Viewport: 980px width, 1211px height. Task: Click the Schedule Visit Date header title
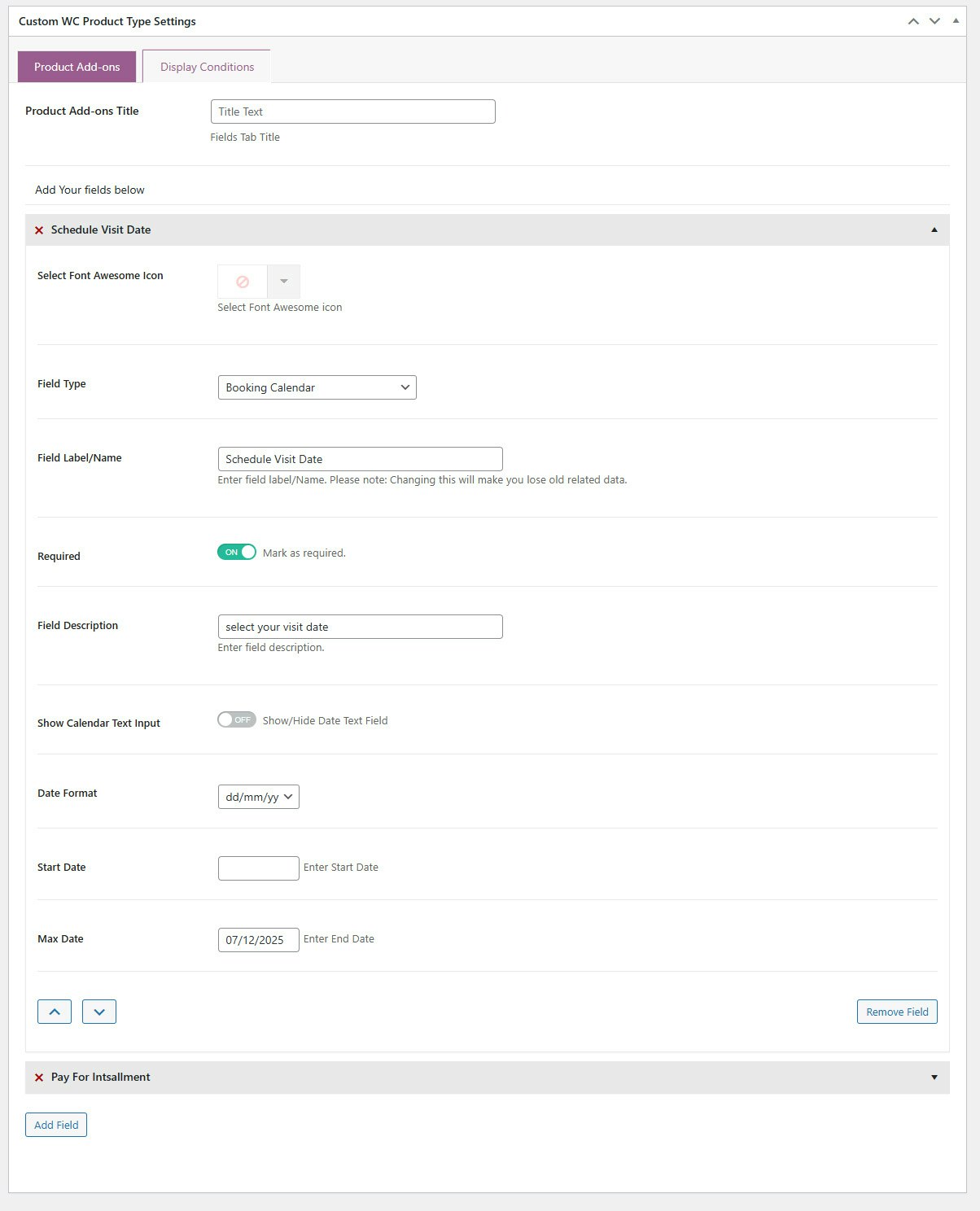(x=101, y=230)
